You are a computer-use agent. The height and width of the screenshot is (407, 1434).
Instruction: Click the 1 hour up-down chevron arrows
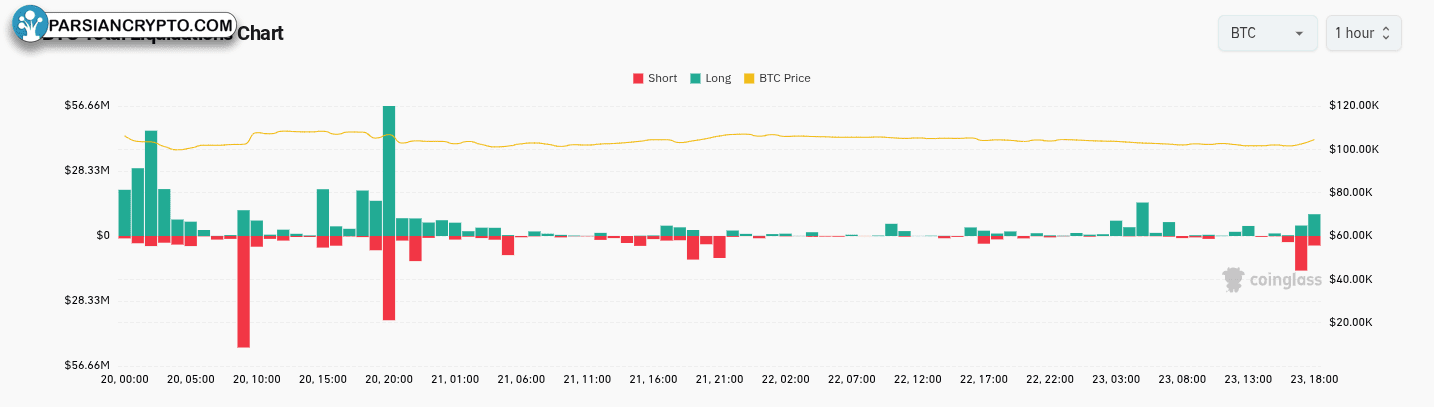[x=1386, y=33]
